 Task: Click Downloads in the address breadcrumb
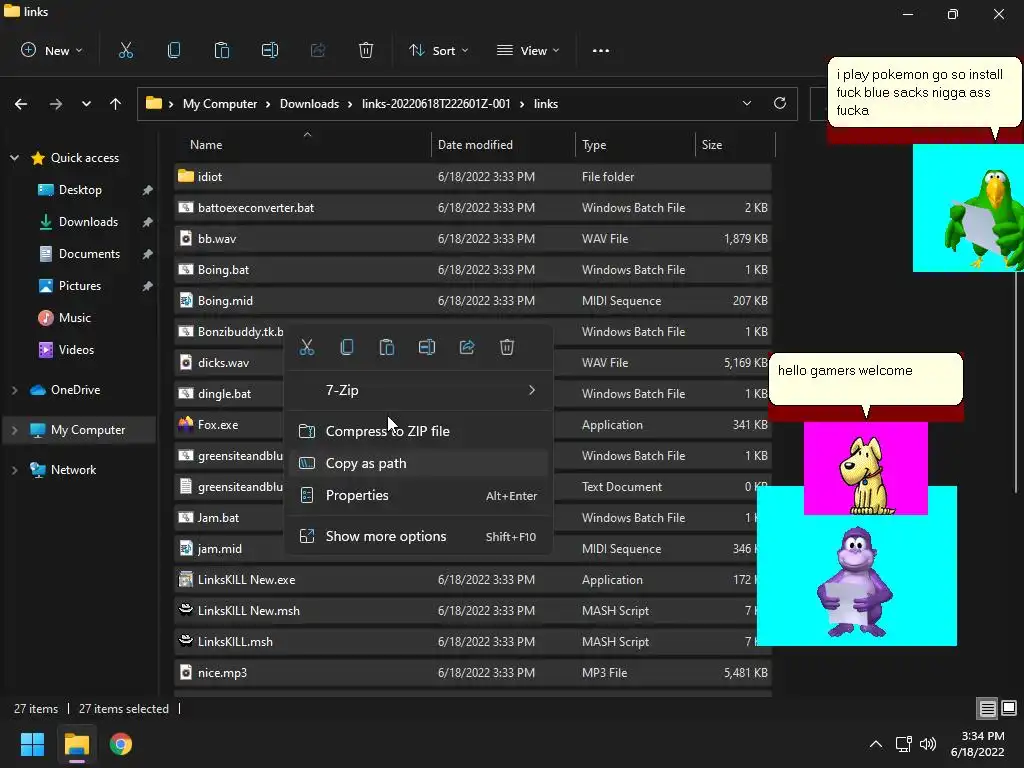coord(310,104)
